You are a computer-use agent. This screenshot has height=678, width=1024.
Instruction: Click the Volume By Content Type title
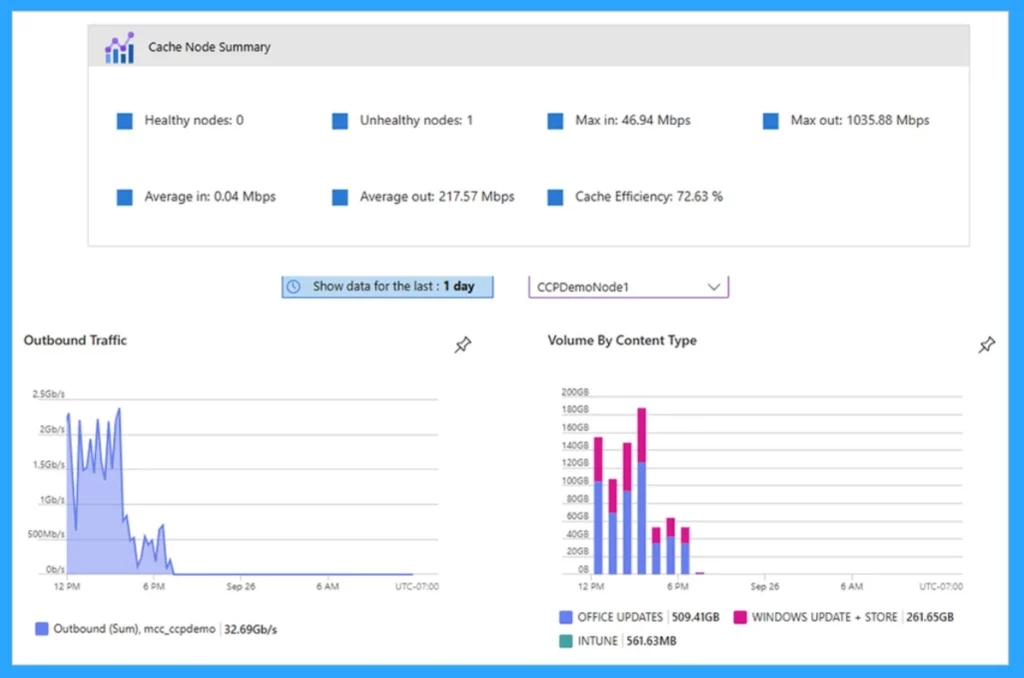click(622, 340)
